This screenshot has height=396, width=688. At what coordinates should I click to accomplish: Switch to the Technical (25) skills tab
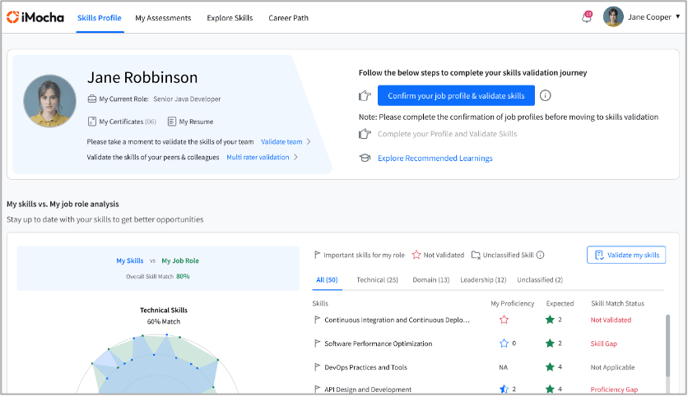point(377,280)
